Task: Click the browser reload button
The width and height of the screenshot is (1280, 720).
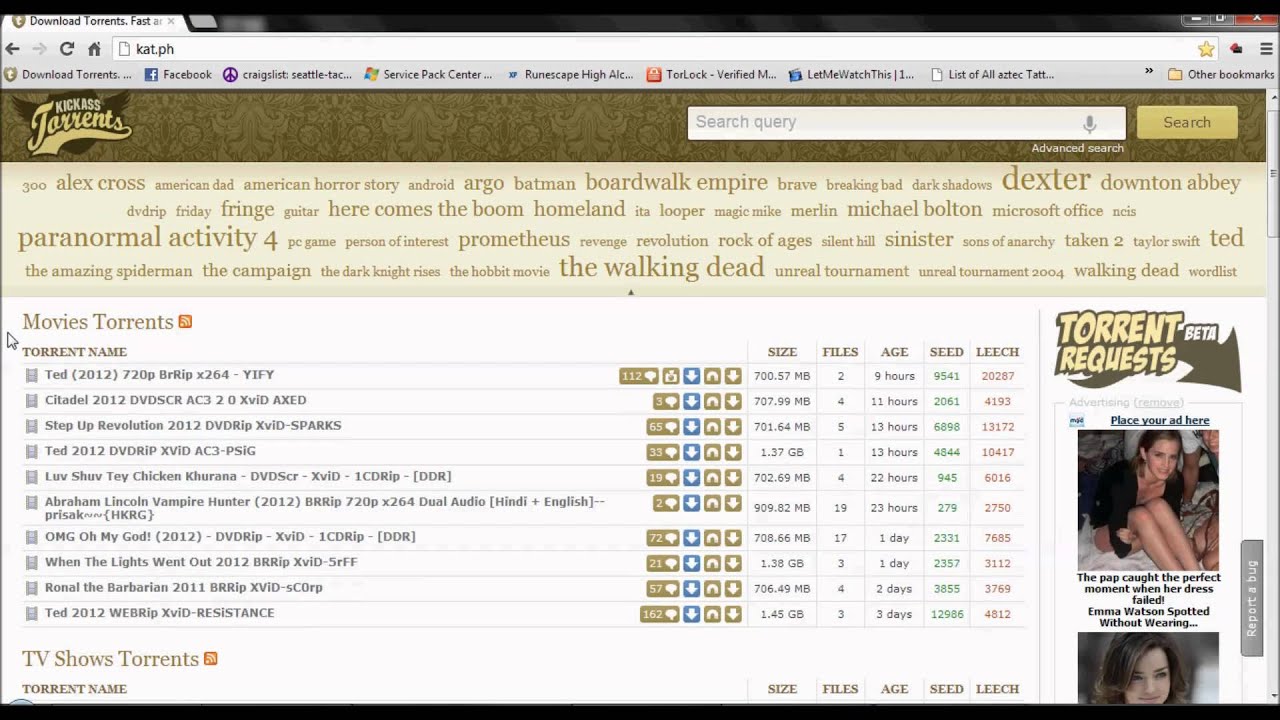Action: tap(67, 48)
